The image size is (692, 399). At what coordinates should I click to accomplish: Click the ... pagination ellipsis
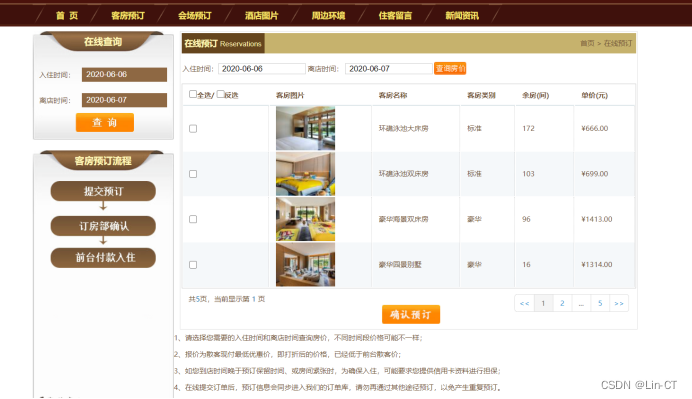coord(581,303)
